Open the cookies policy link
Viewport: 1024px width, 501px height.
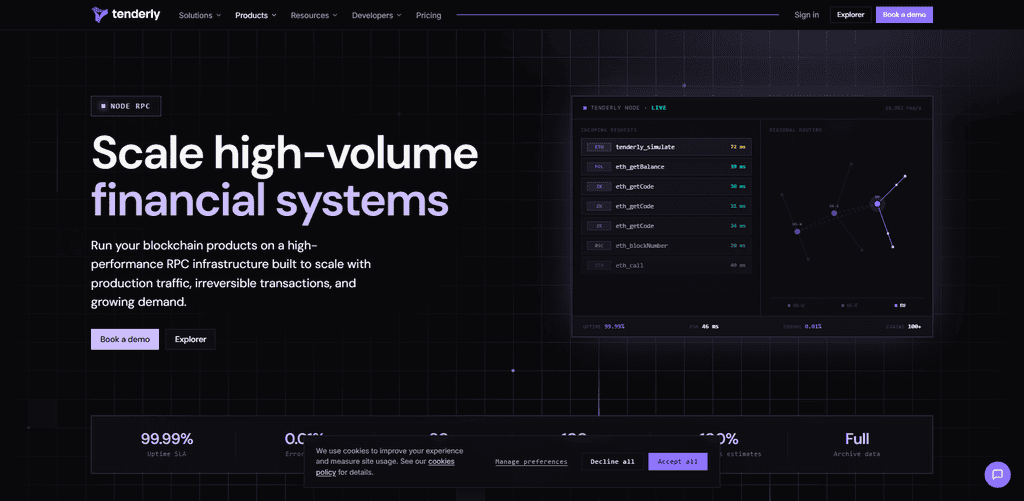[x=385, y=466]
